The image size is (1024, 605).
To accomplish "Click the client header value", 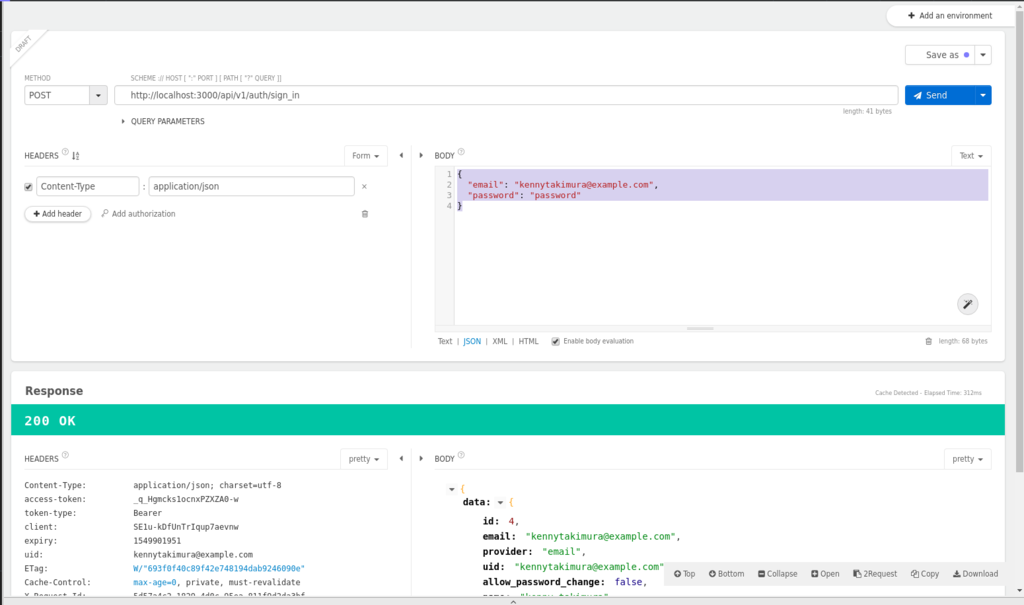I will click(185, 527).
